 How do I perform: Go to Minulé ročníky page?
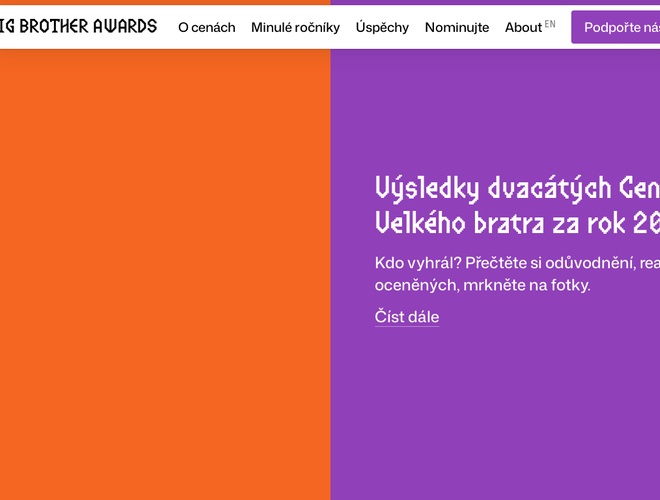[x=295, y=27]
